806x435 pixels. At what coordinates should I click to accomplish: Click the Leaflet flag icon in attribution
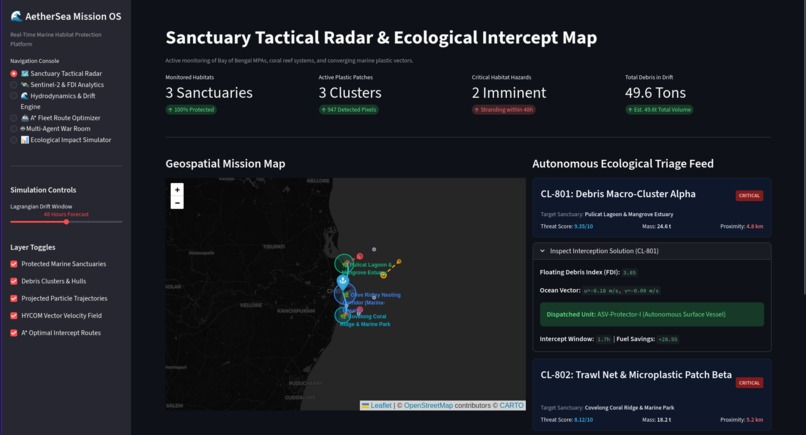[365, 406]
